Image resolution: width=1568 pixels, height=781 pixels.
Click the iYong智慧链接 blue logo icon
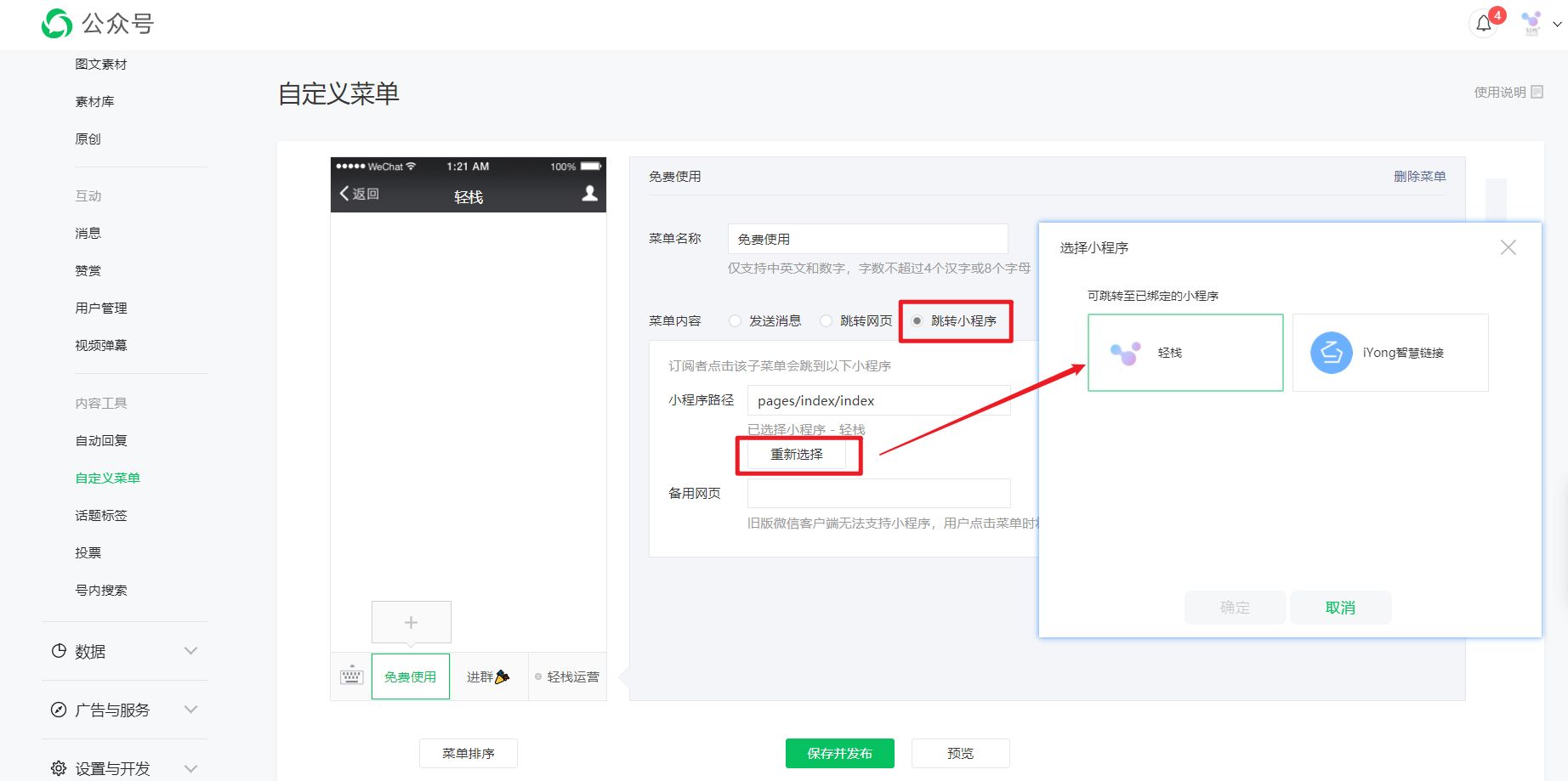click(1332, 353)
